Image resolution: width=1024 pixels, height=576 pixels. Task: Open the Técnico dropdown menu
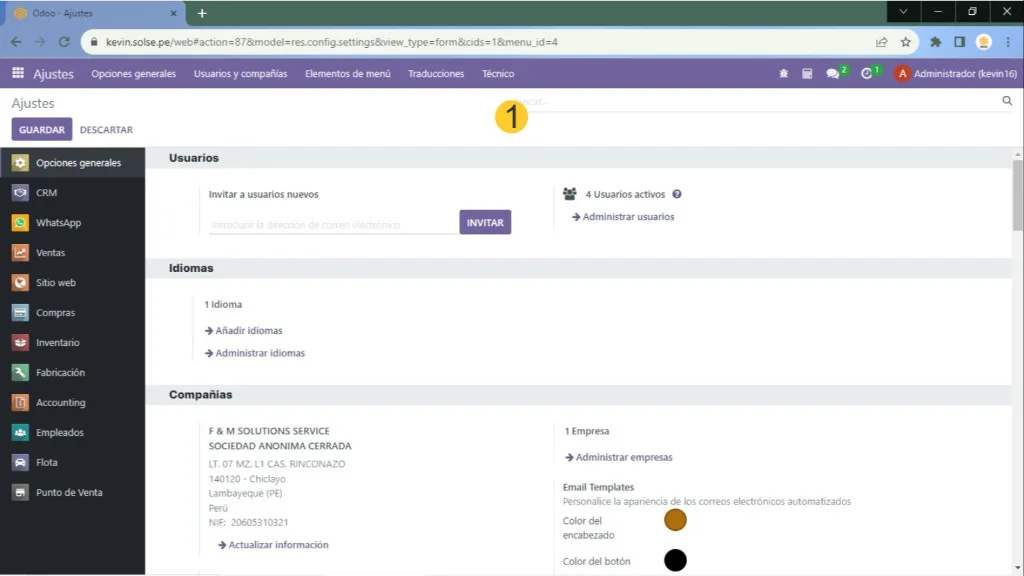498,74
